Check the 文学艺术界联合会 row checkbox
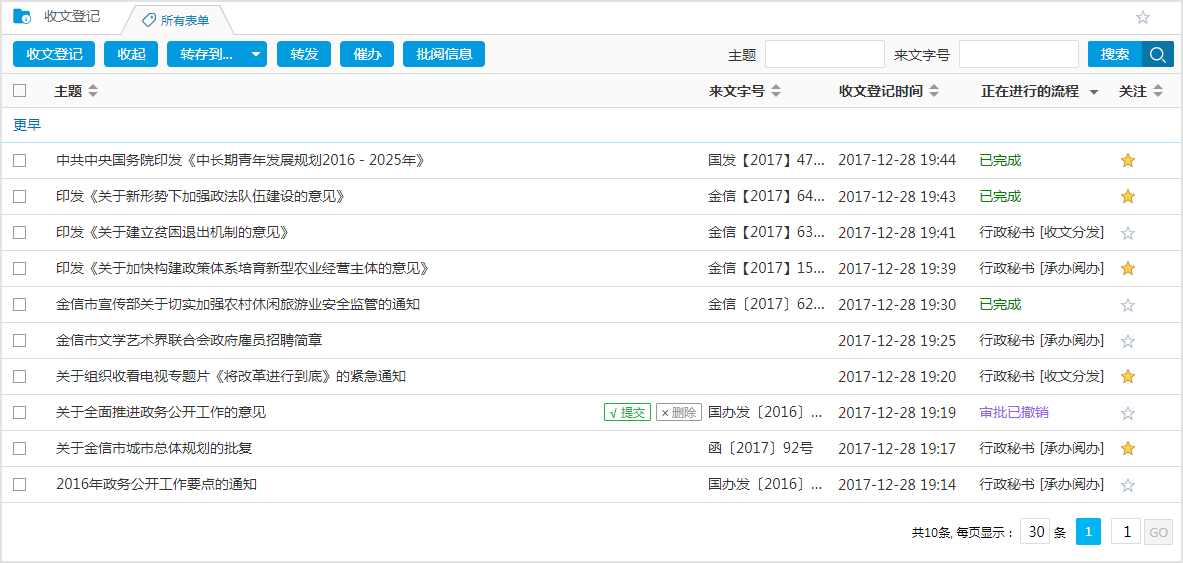The height and width of the screenshot is (563, 1183). (20, 340)
